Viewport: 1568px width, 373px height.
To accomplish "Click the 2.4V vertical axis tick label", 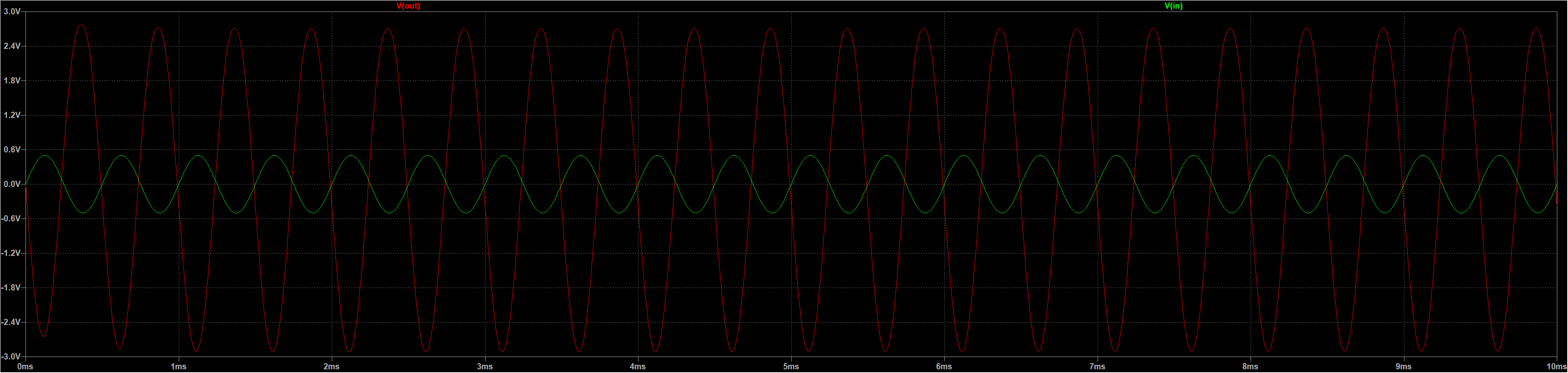I will pos(12,46).
